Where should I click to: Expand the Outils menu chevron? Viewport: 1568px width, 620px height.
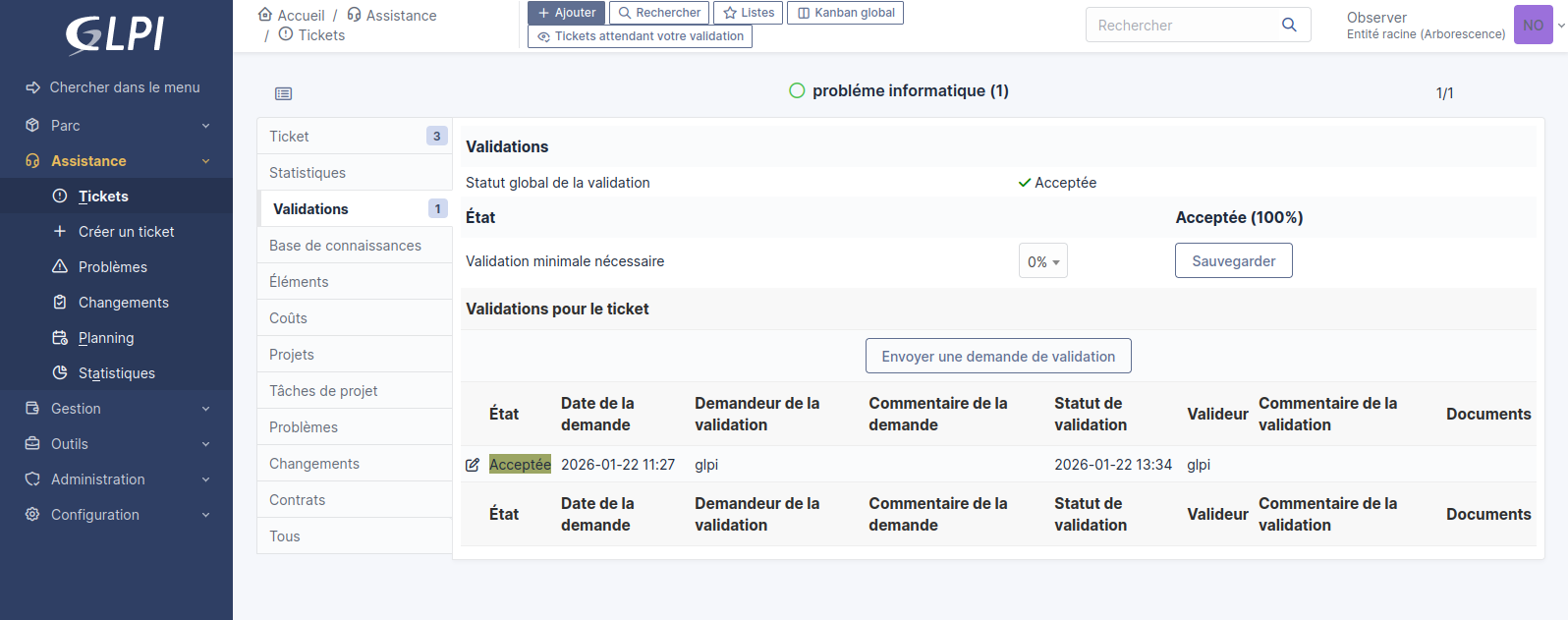click(x=205, y=444)
